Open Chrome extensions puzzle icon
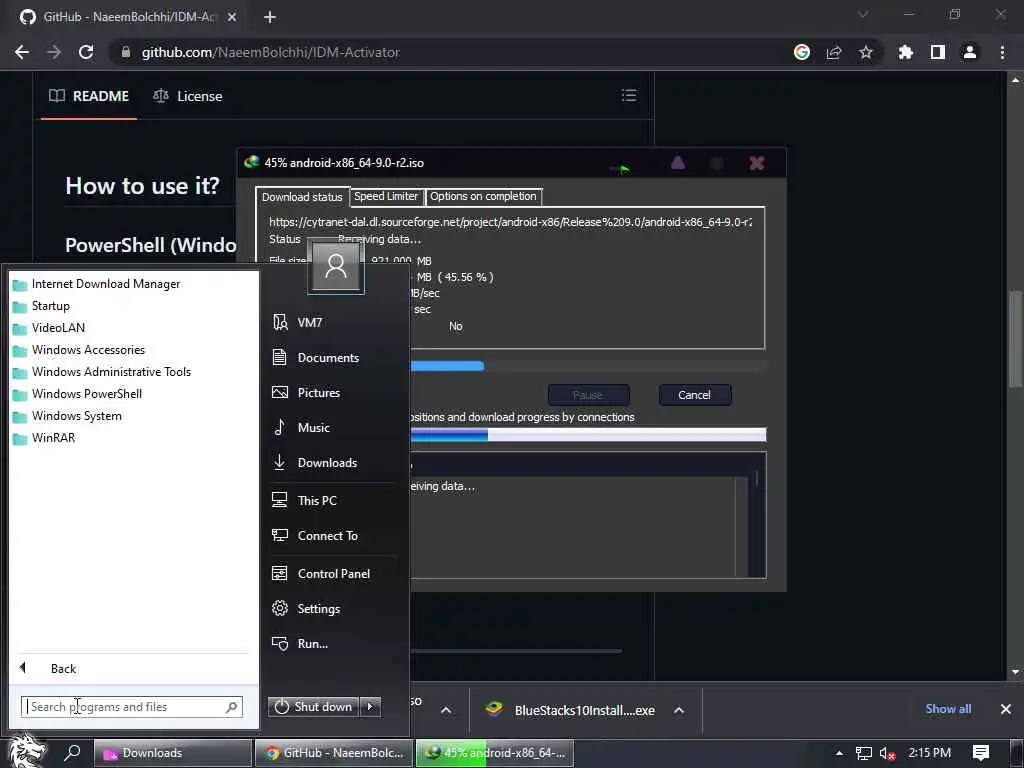The image size is (1024, 768). [906, 52]
